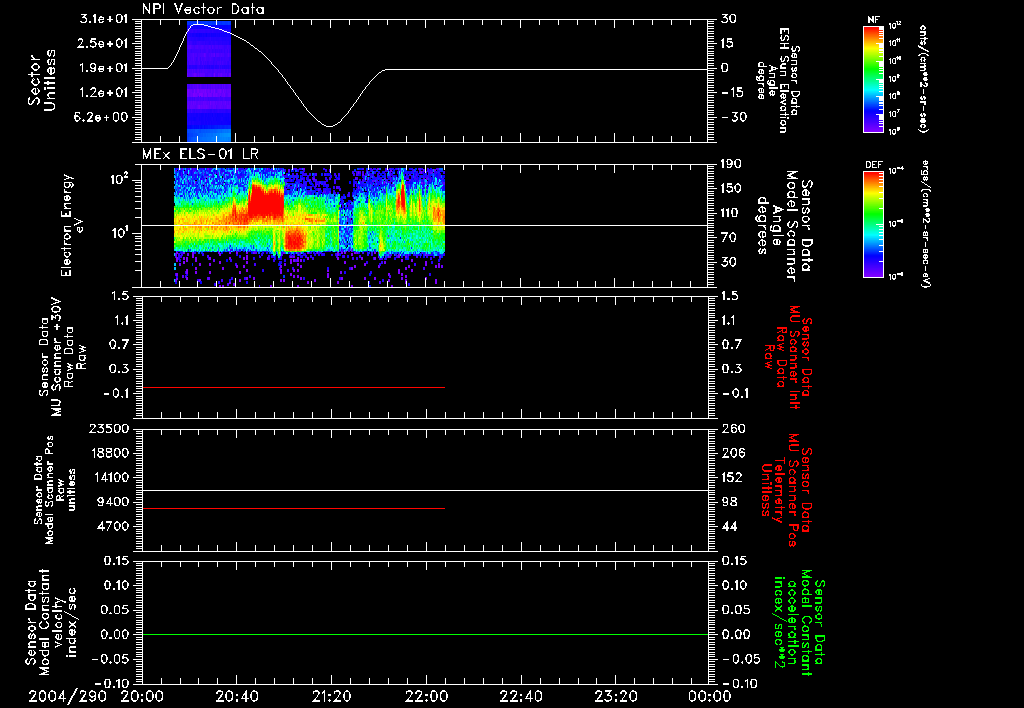The width and height of the screenshot is (1024, 708).
Task: Click the ELS electron energy spectrogram
Action: 310,227
